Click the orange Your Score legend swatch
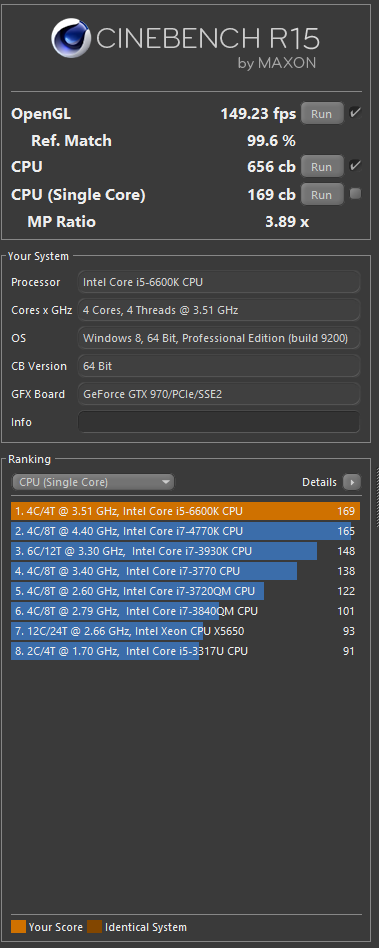379x948 pixels. (18, 927)
